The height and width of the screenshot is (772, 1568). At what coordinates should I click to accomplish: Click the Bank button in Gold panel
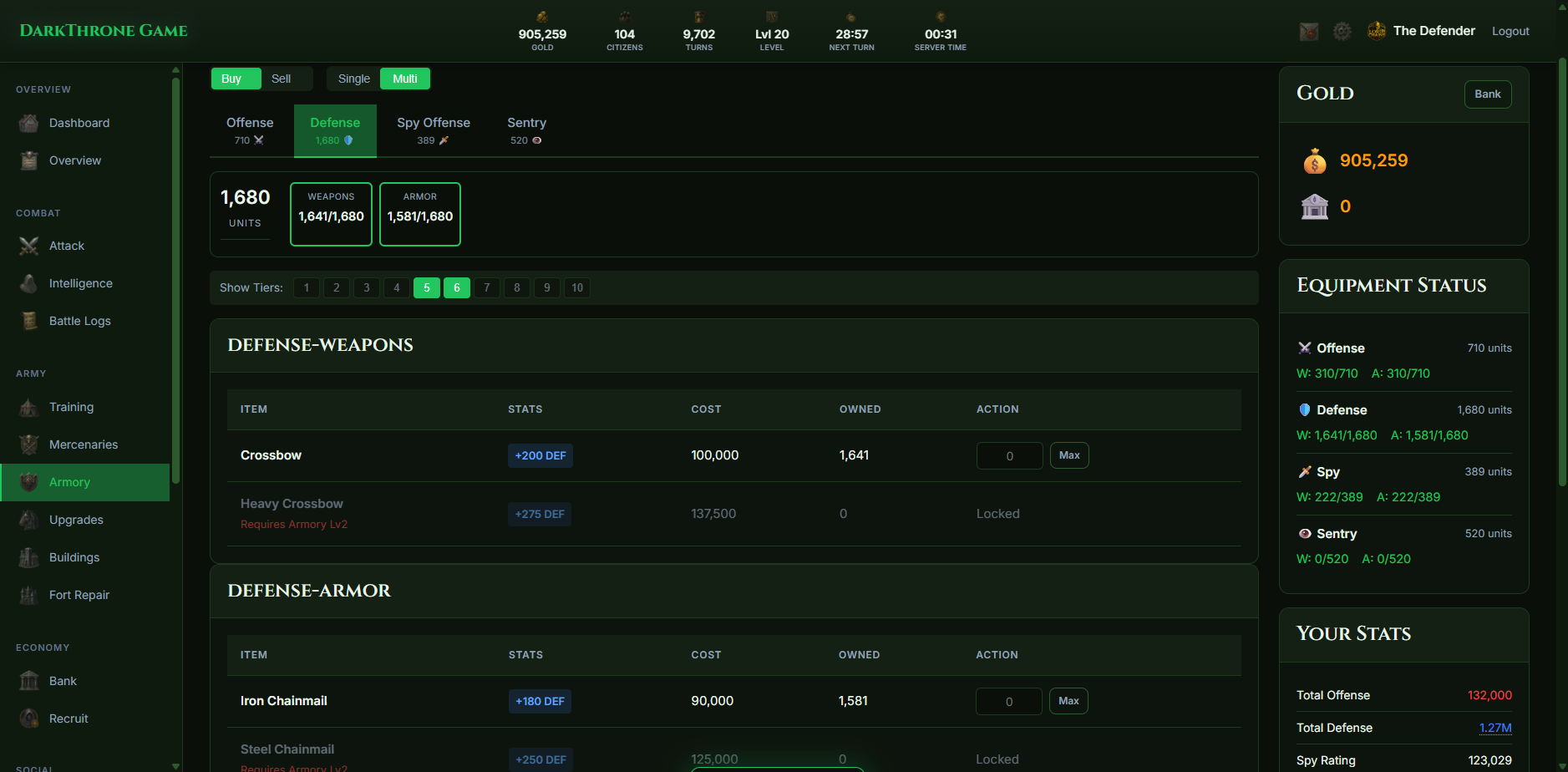(x=1487, y=94)
